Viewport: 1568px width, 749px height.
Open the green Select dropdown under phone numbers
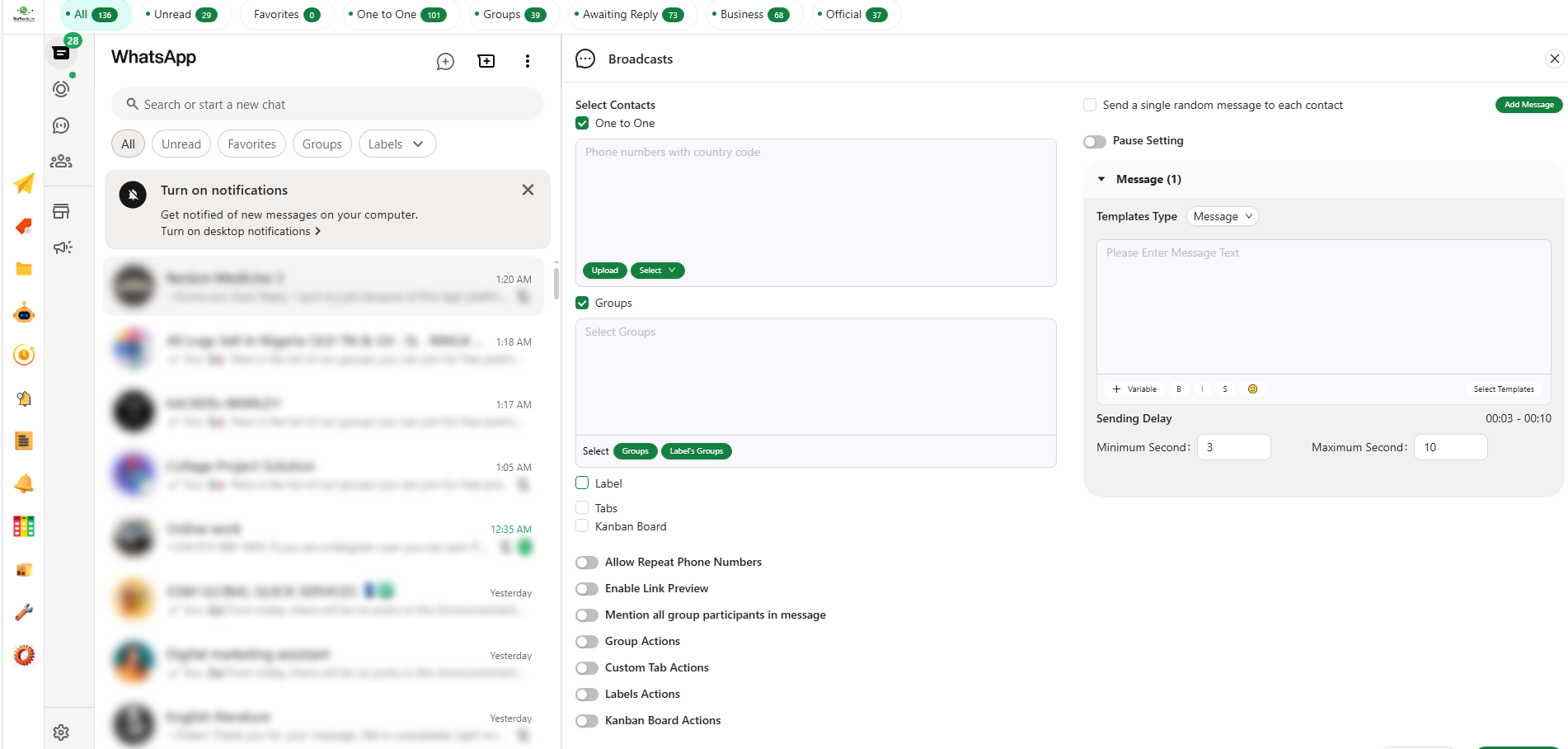click(657, 271)
